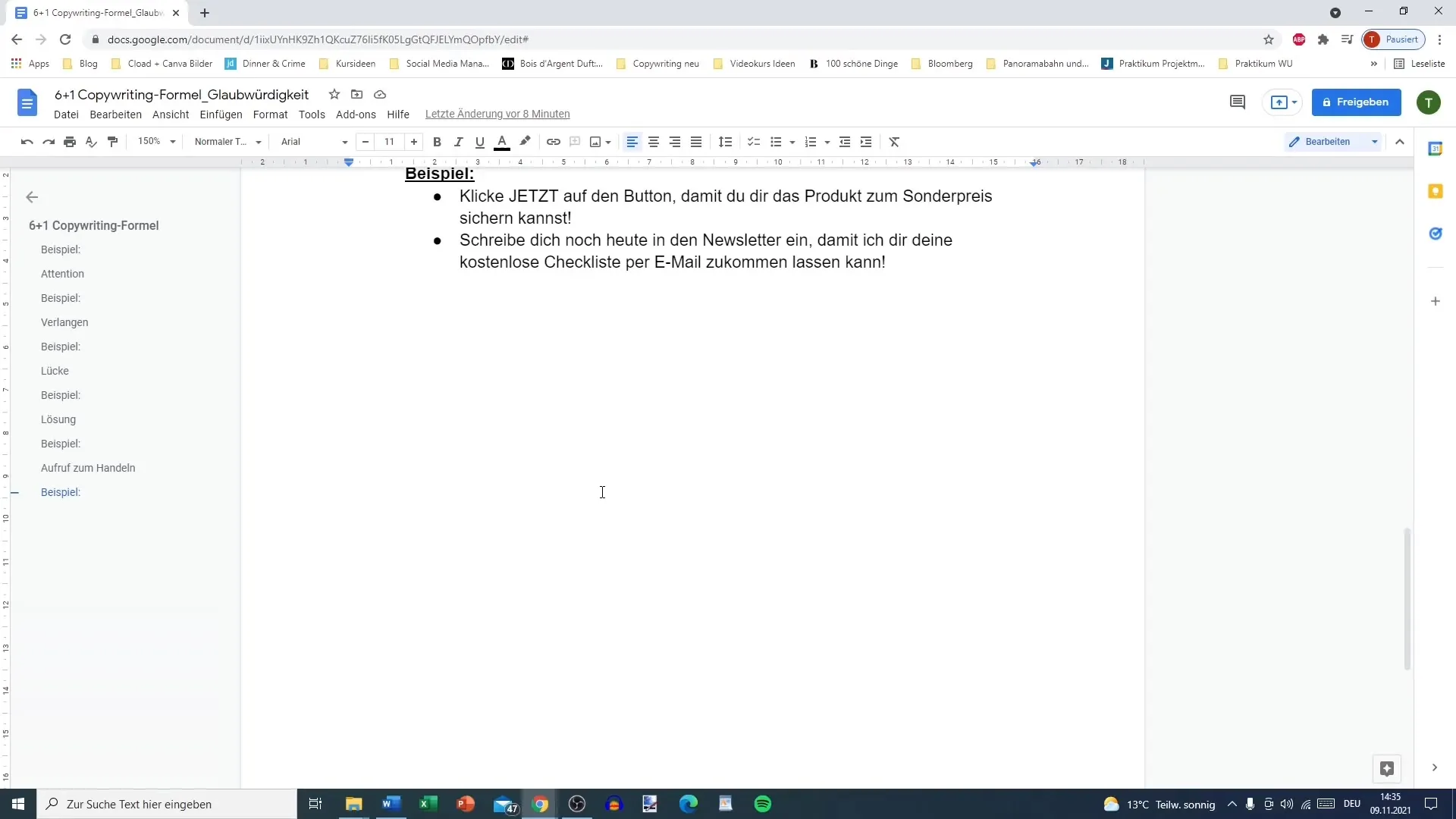
Task: Open Google Tasks side panel
Action: (1436, 234)
